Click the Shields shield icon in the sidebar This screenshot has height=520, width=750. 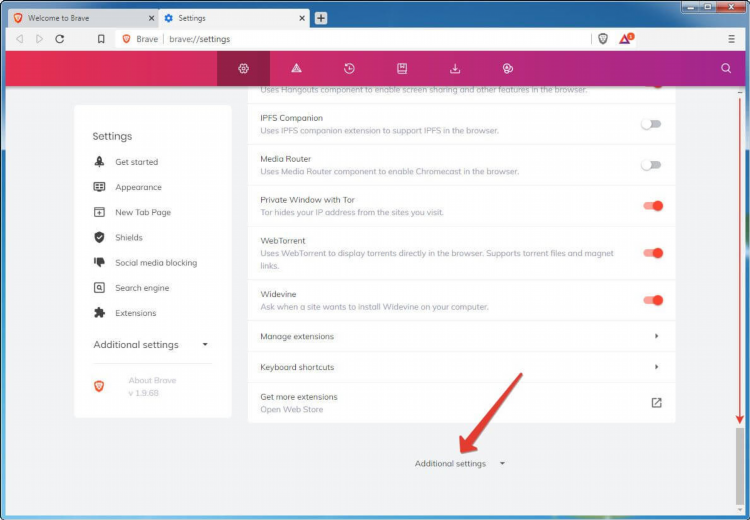tap(99, 237)
